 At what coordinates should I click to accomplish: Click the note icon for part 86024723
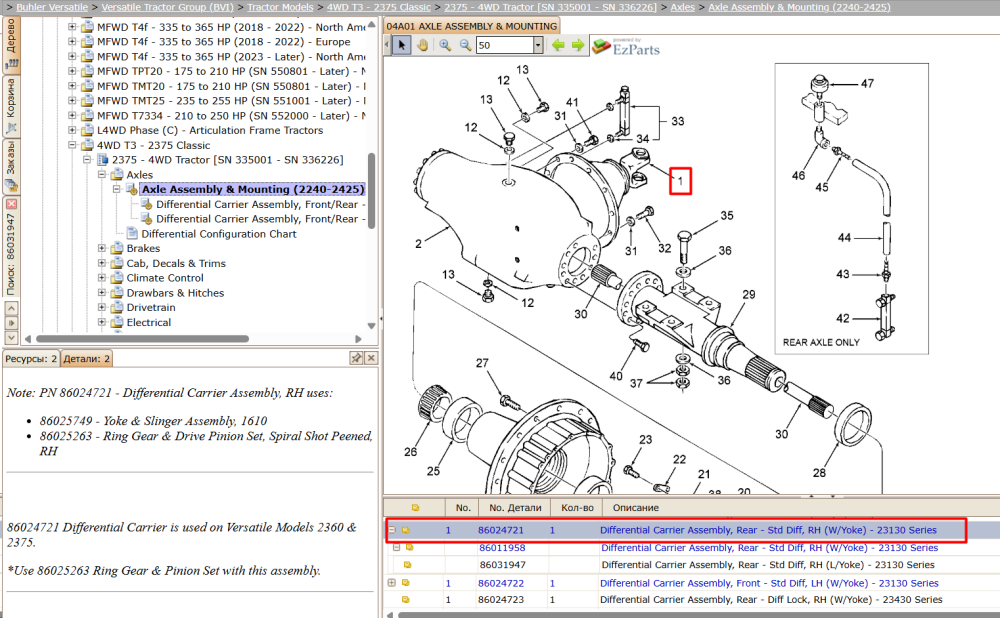[406, 600]
